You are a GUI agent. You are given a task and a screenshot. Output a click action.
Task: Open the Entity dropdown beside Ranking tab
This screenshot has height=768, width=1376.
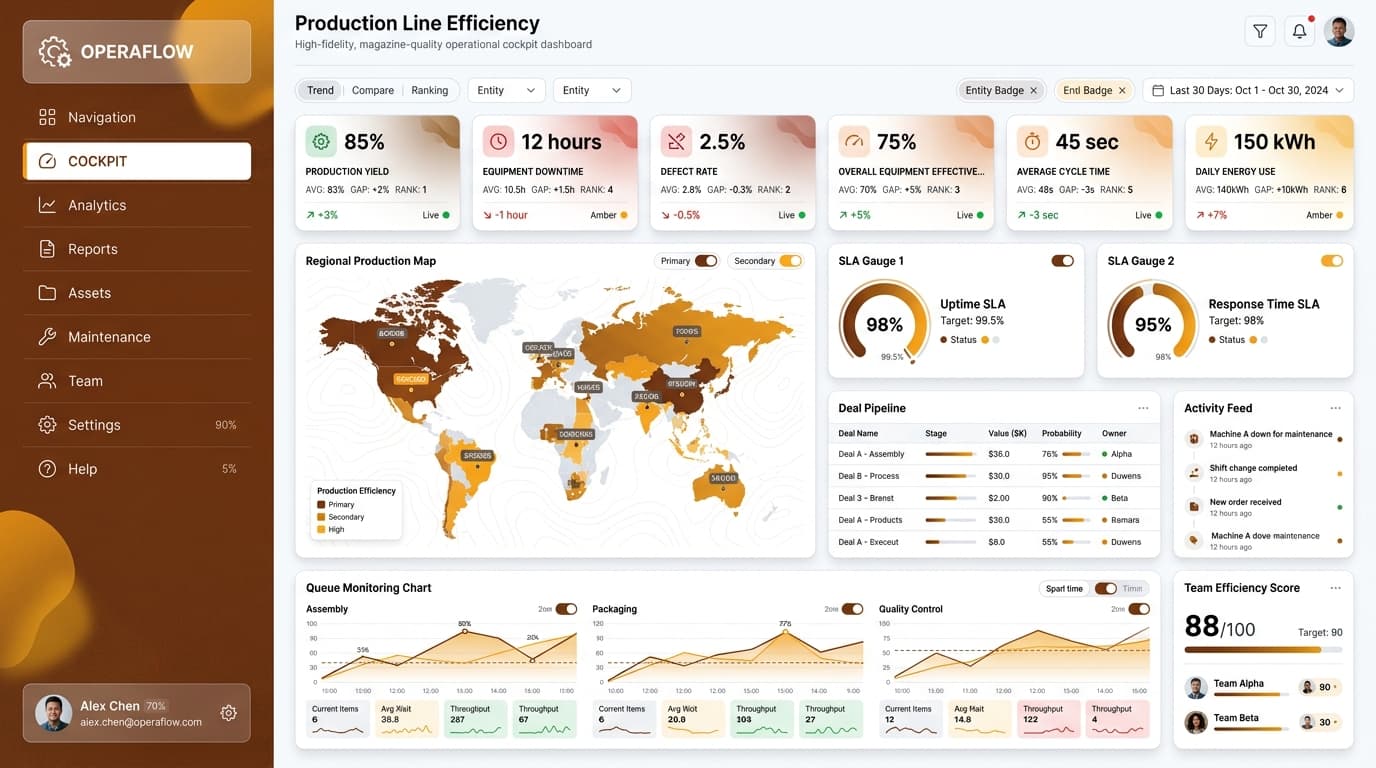click(507, 90)
